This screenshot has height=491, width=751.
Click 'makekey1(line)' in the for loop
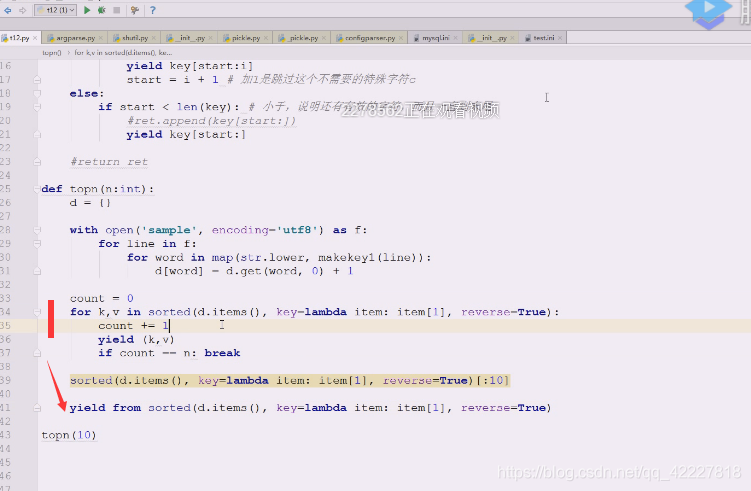point(371,258)
